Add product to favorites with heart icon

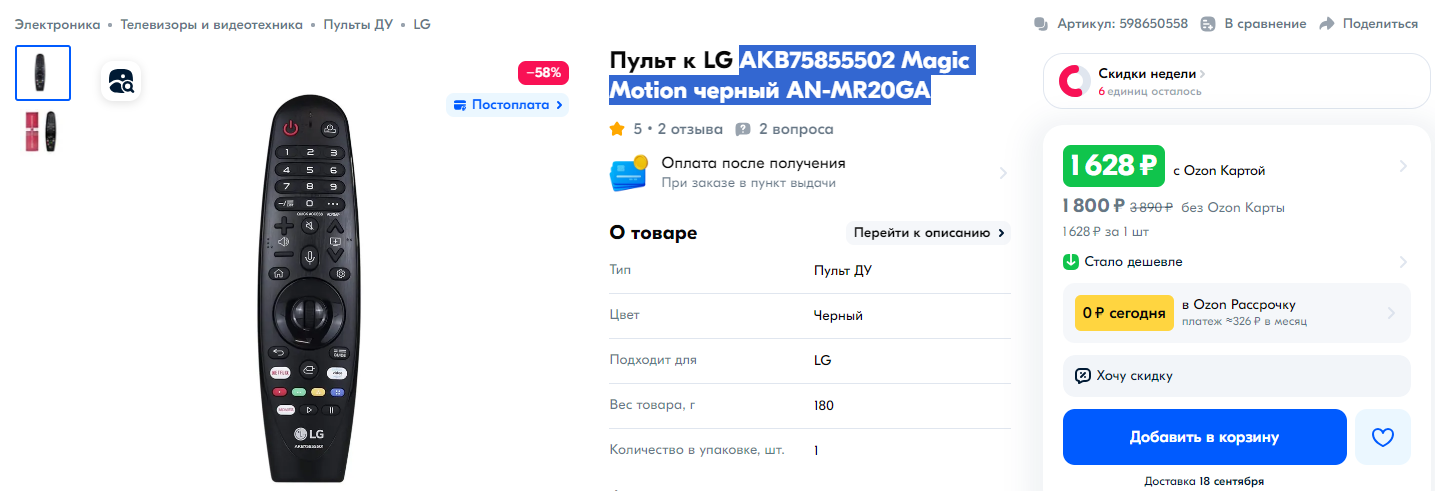[1382, 437]
